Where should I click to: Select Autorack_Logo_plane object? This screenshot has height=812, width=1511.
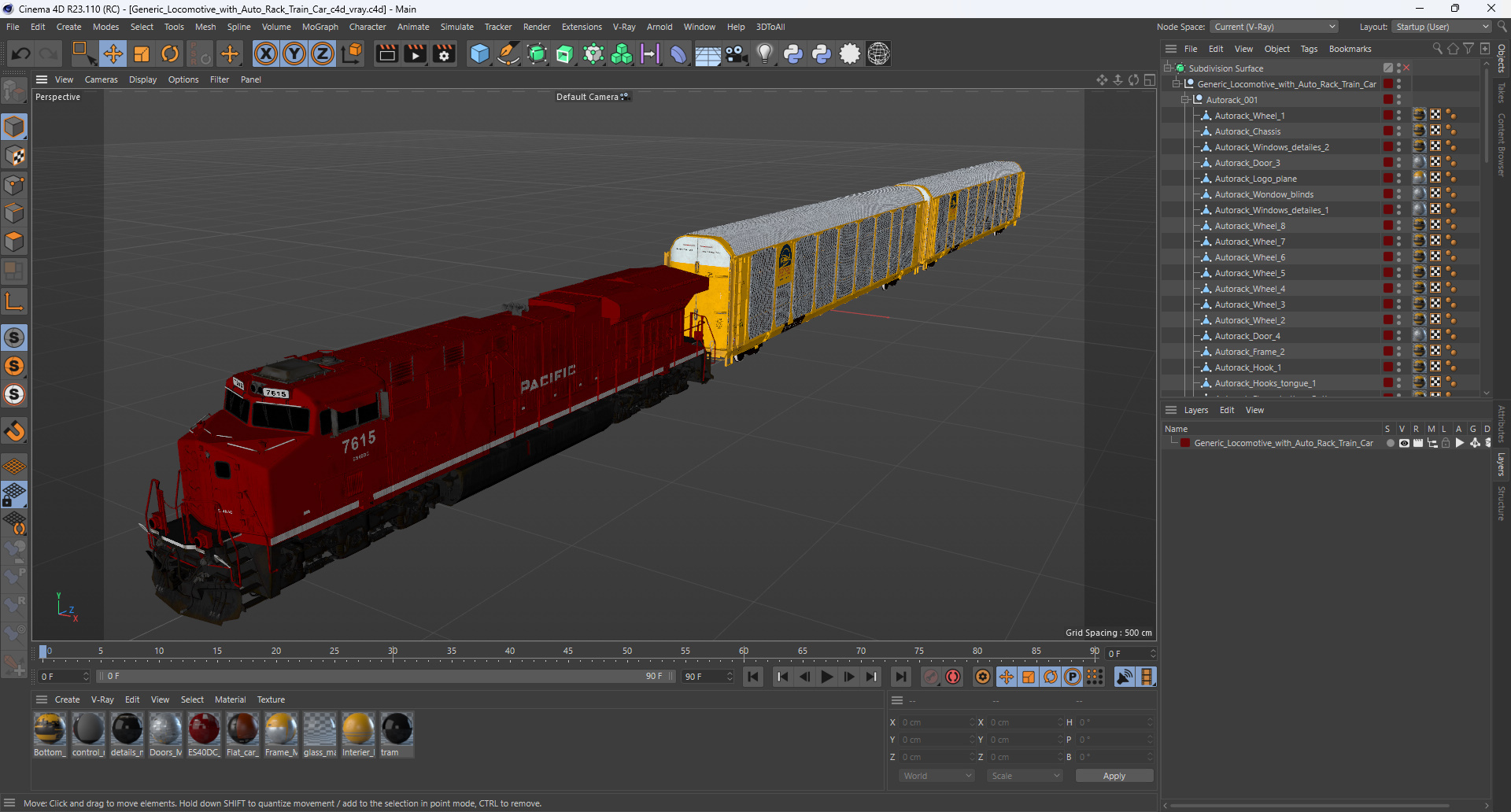tap(1255, 179)
